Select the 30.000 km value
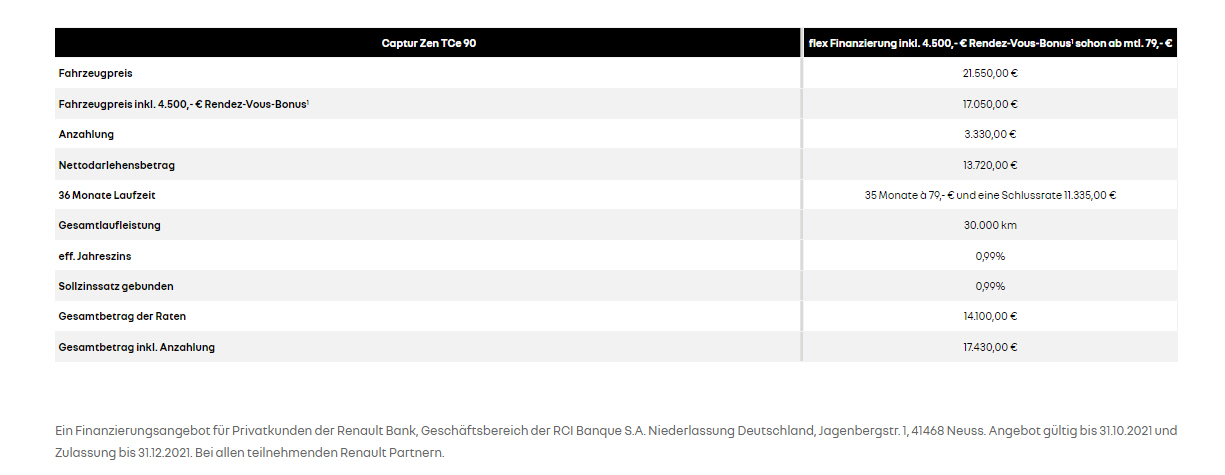 (990, 225)
